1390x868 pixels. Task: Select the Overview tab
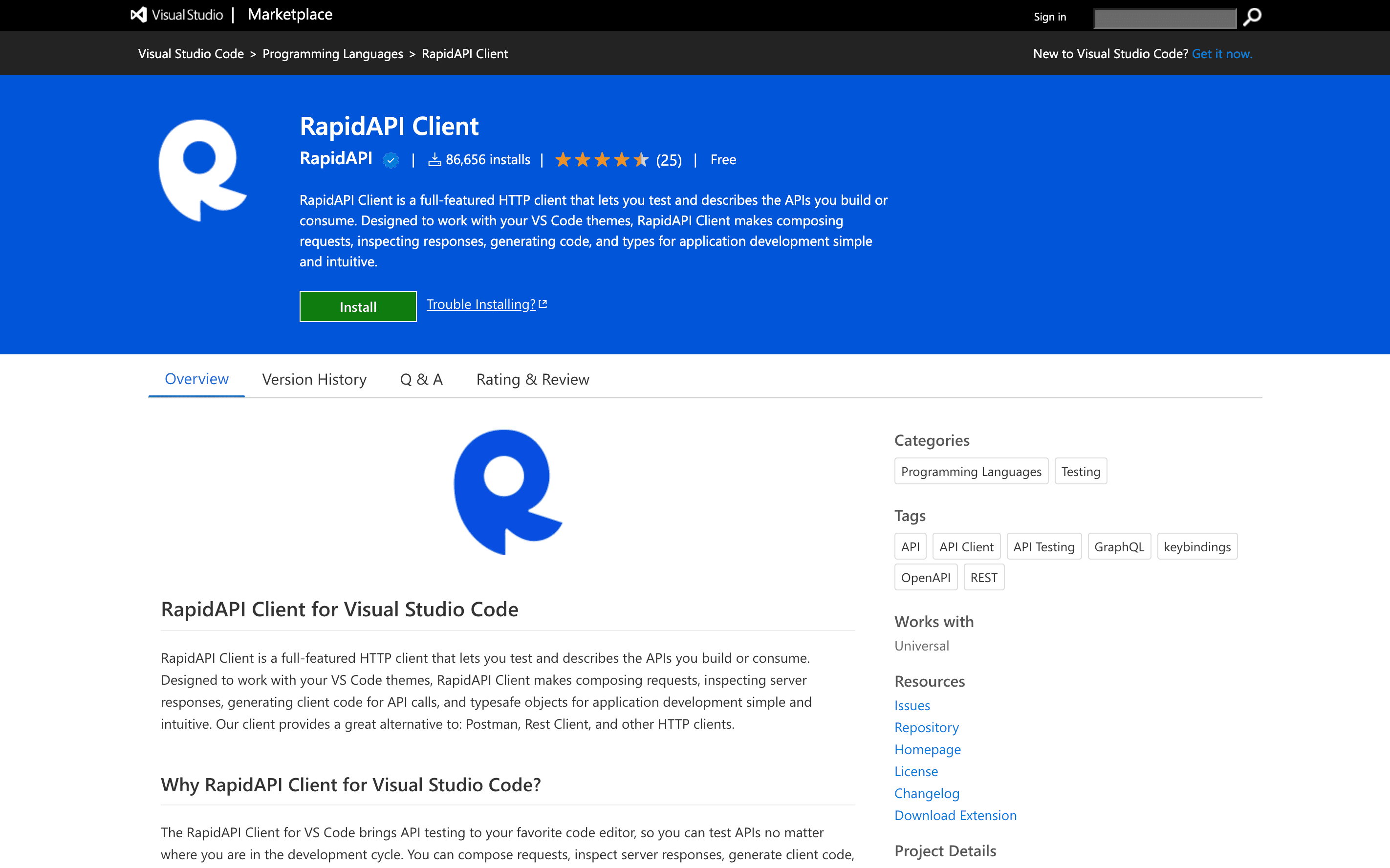tap(196, 379)
